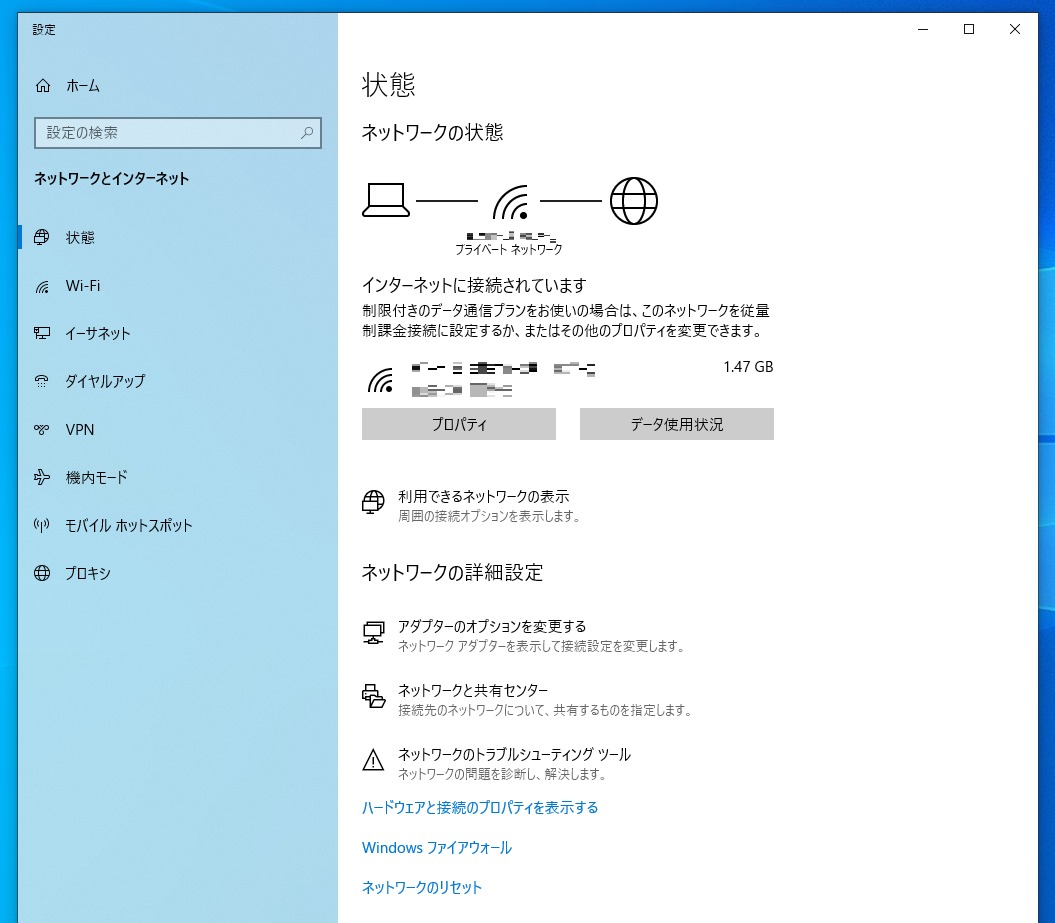The image size is (1055, 923).
Task: Select the モバイル ホットスポット antenna icon
Action: pos(42,526)
